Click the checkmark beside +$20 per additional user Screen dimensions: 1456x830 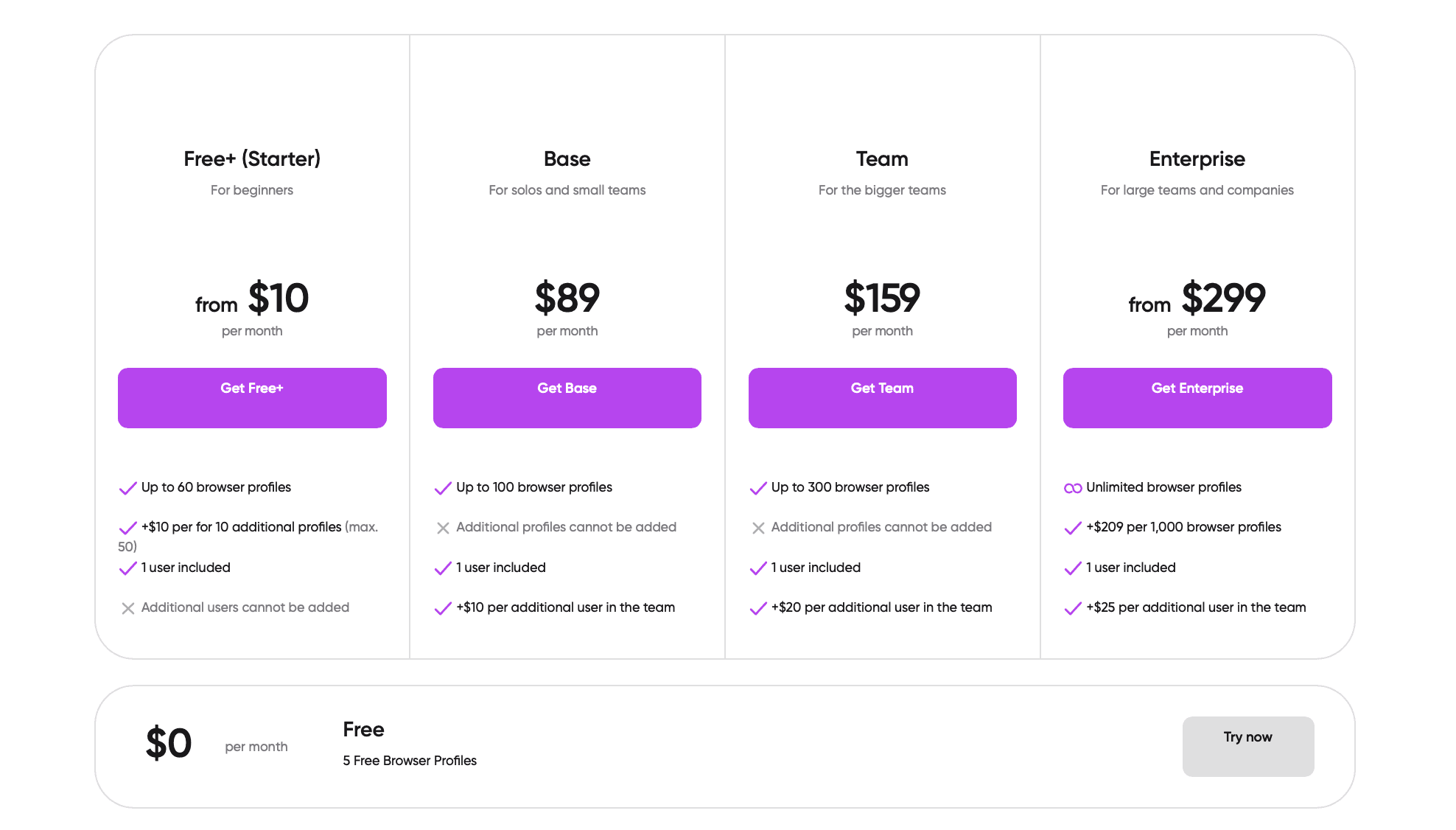(x=758, y=608)
